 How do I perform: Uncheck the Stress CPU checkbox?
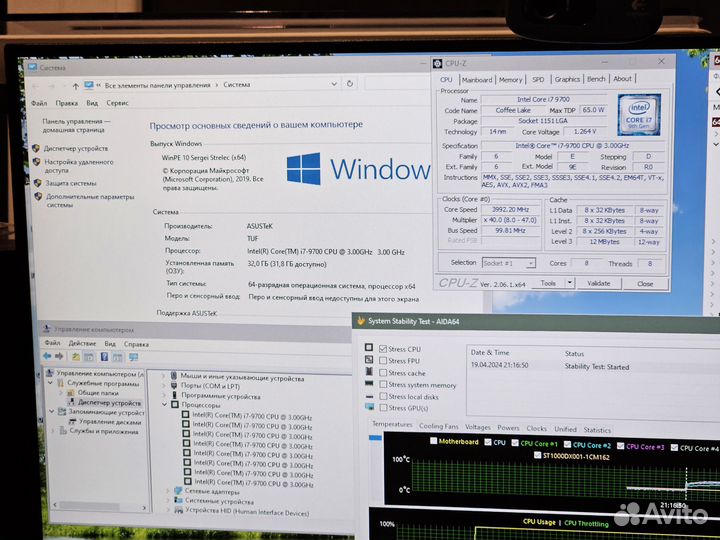(383, 349)
